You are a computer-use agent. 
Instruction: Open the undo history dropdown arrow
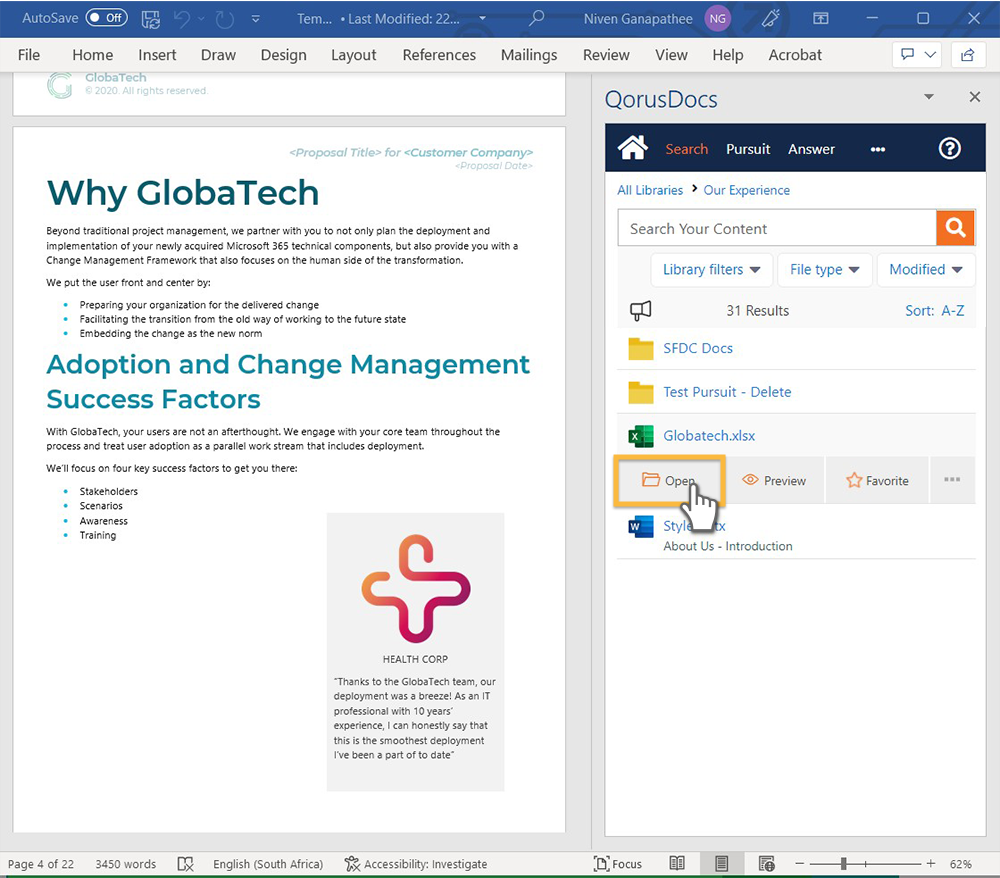tap(202, 19)
